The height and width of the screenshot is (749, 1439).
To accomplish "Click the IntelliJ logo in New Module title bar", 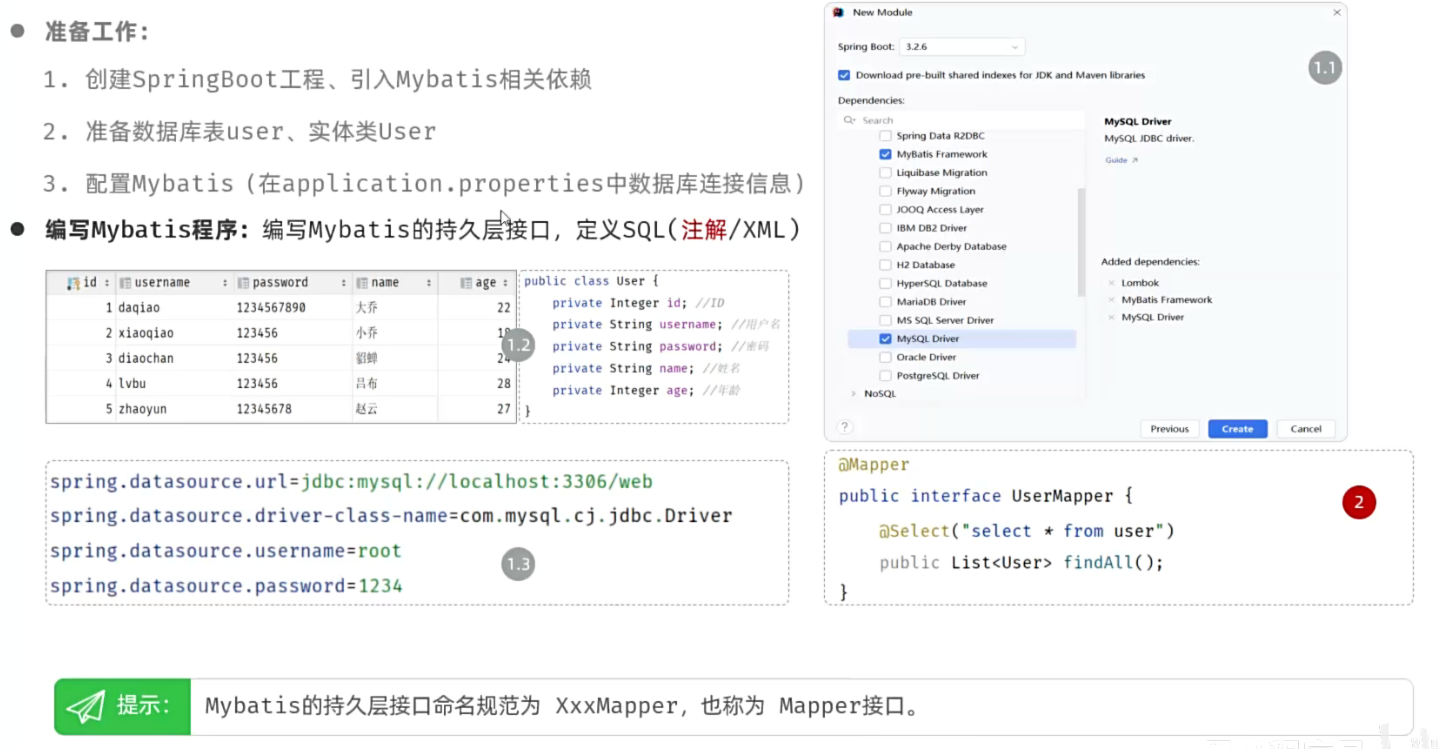I will 838,12.
